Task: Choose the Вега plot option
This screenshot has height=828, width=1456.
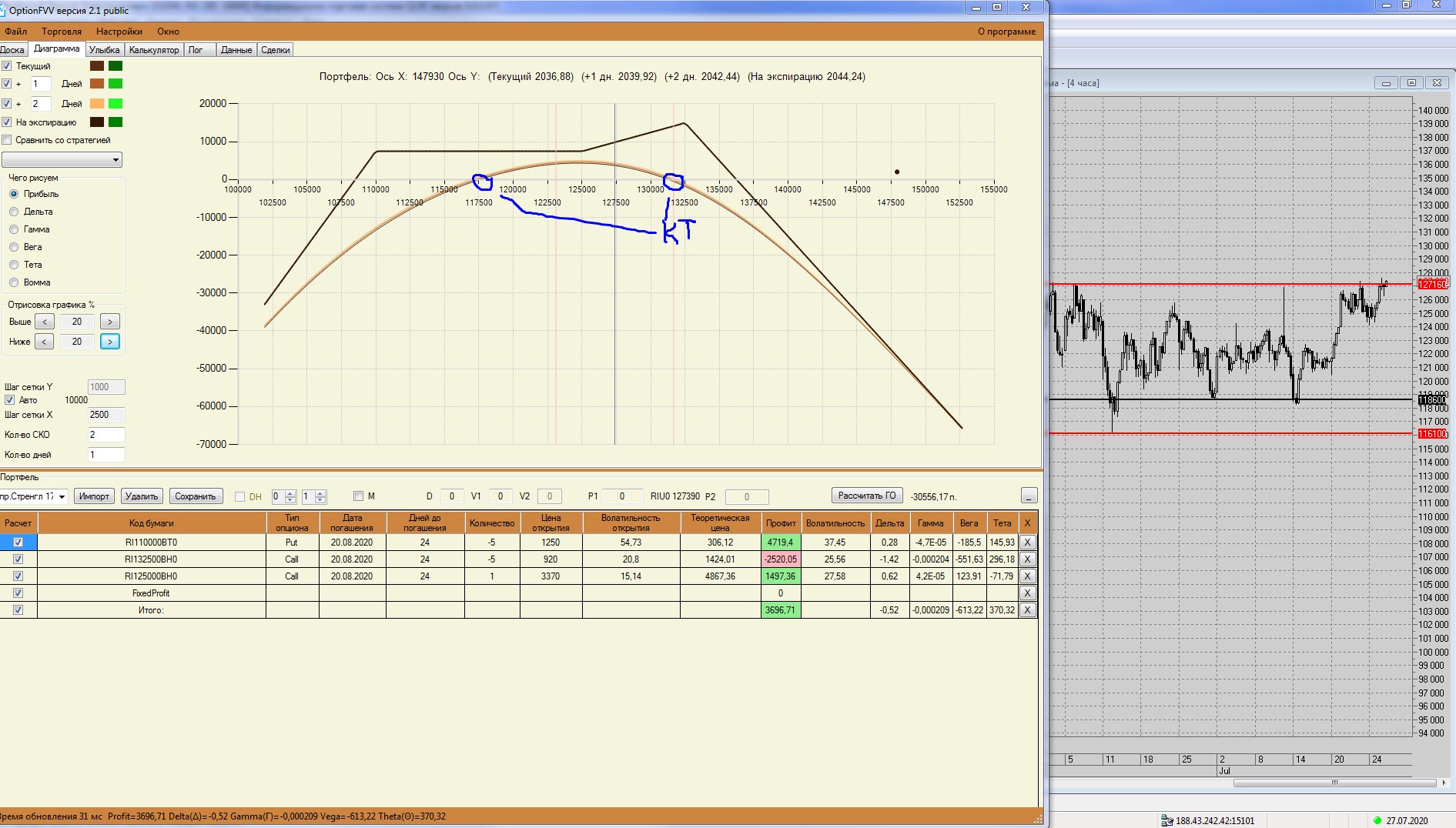Action: click(x=14, y=247)
